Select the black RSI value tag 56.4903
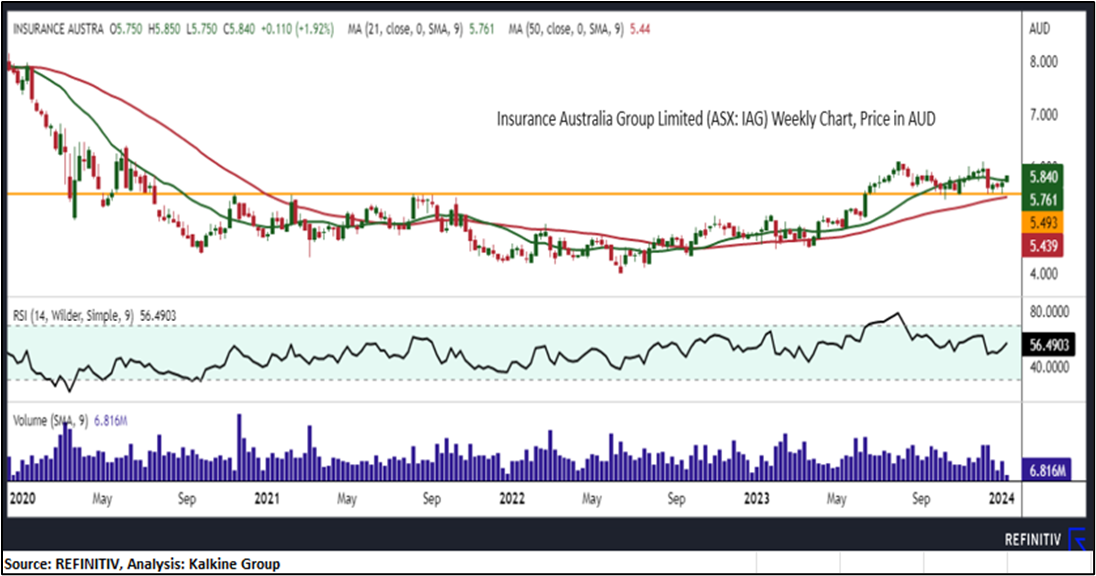 1049,344
